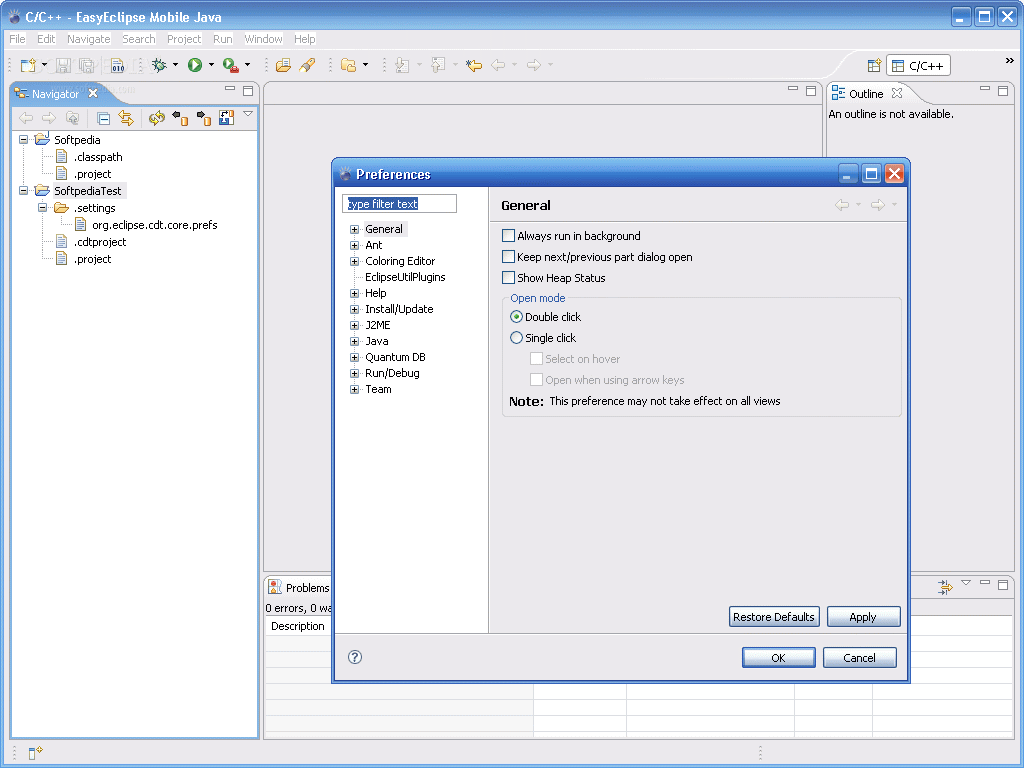Enable Always run in background
The width and height of the screenshot is (1024, 768).
508,236
